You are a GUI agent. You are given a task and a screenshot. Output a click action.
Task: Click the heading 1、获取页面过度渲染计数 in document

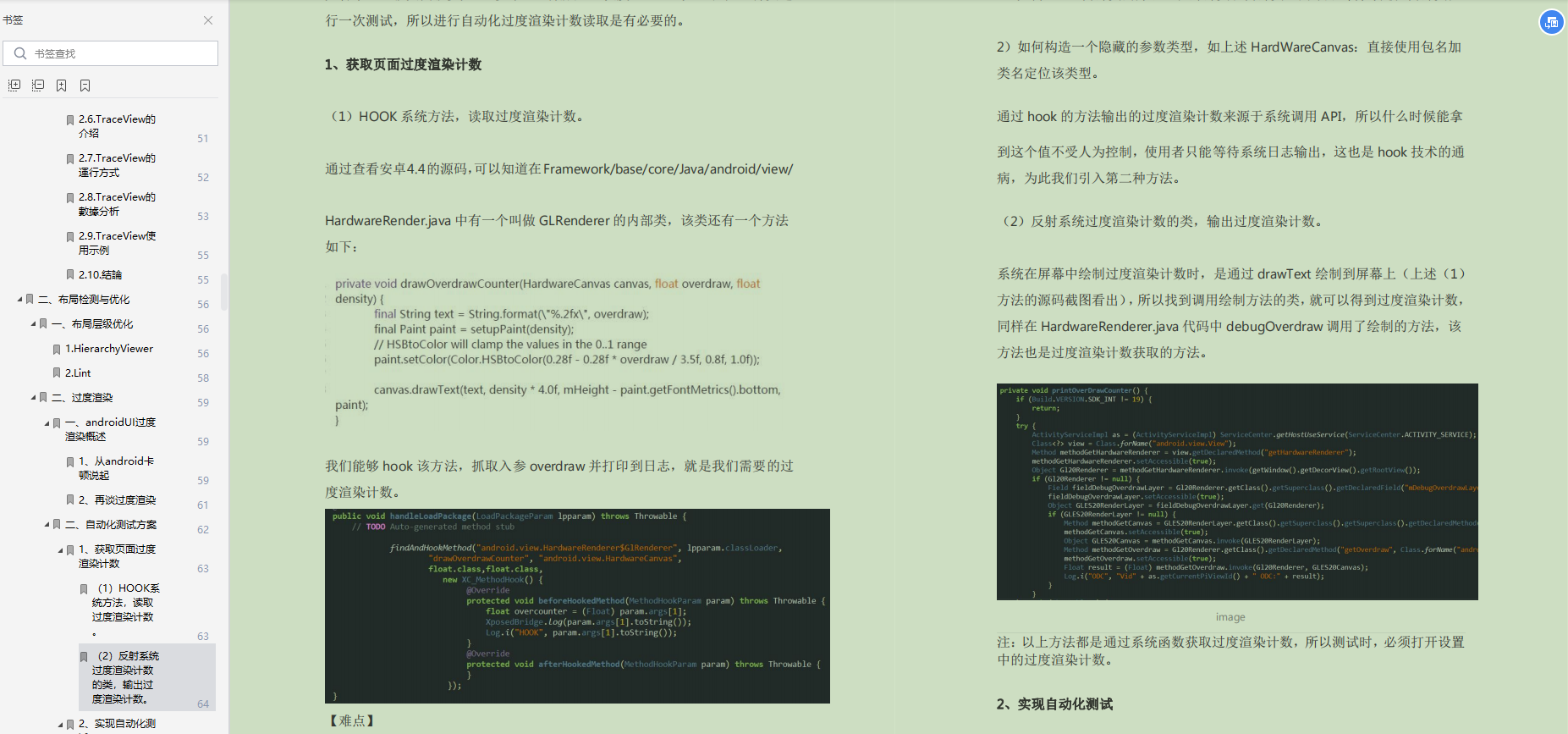pos(403,64)
